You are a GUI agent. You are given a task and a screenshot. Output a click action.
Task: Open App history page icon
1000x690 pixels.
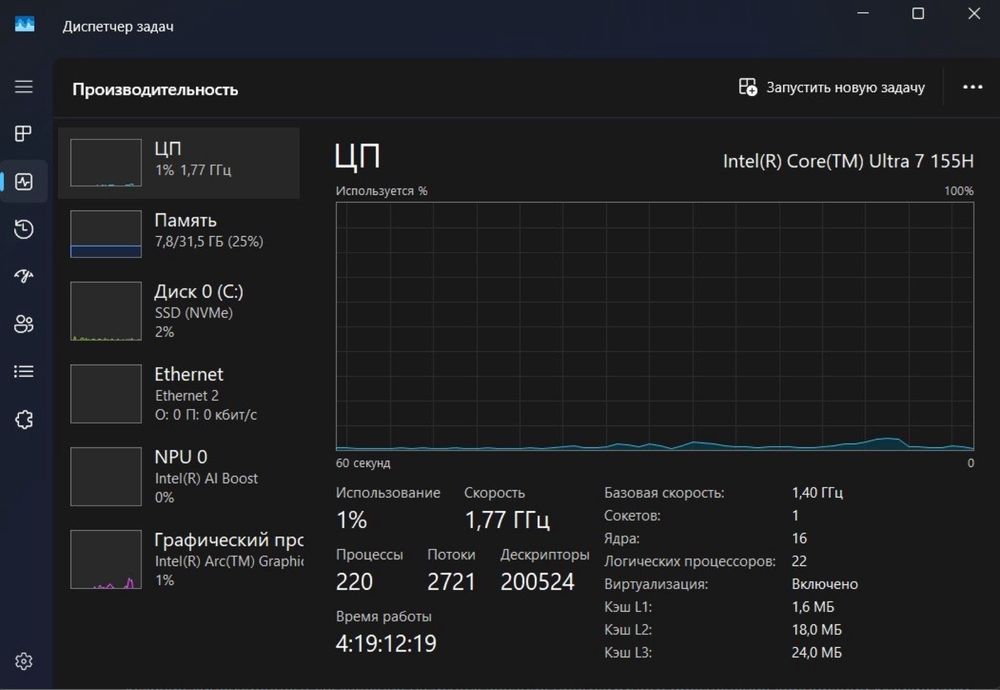coord(24,229)
